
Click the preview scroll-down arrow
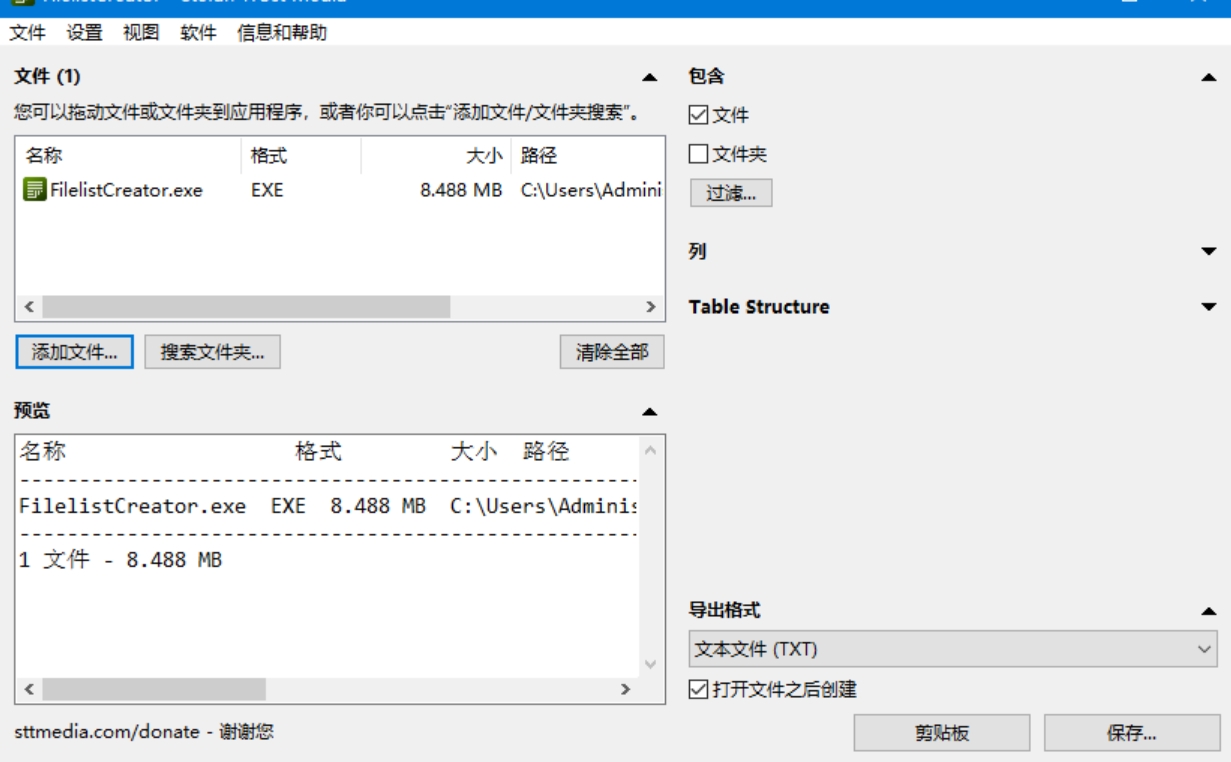(651, 664)
